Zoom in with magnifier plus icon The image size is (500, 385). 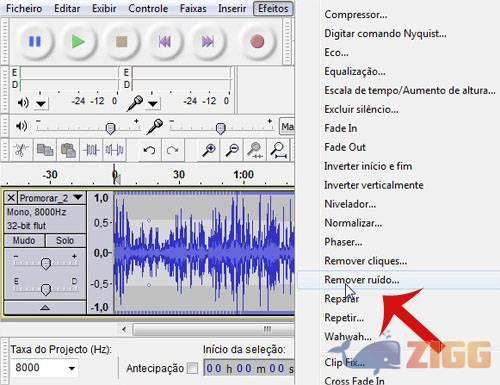click(209, 150)
